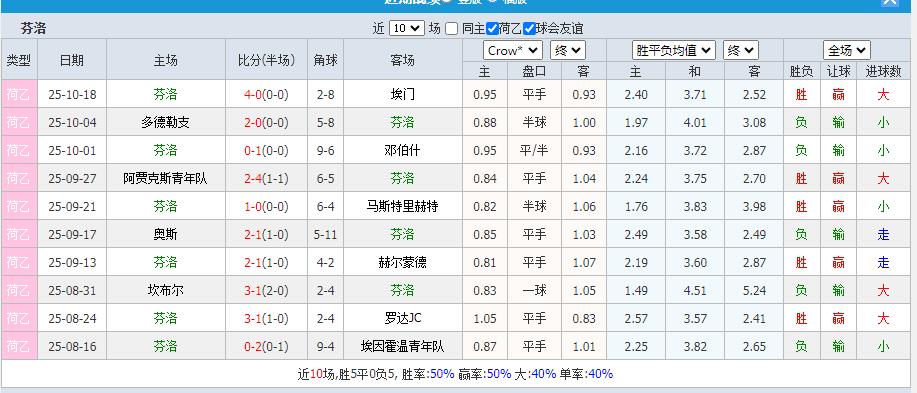Click the 主场 column header

point(166,60)
